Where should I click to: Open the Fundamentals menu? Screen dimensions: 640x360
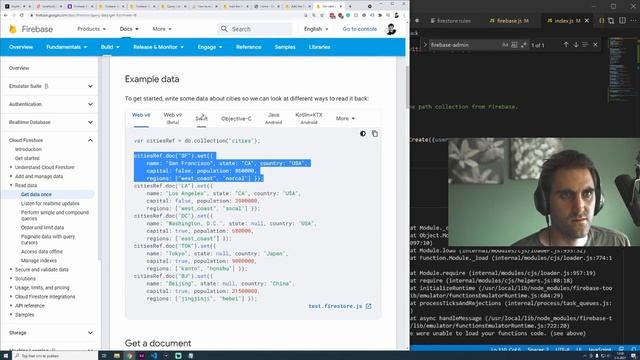point(67,47)
